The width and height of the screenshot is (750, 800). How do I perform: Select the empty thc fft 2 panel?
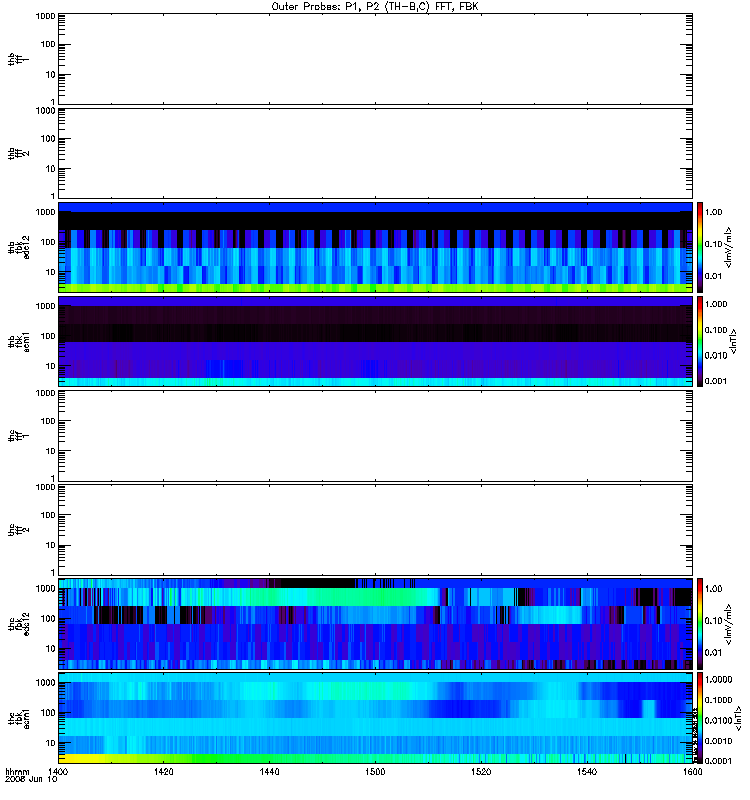point(375,530)
